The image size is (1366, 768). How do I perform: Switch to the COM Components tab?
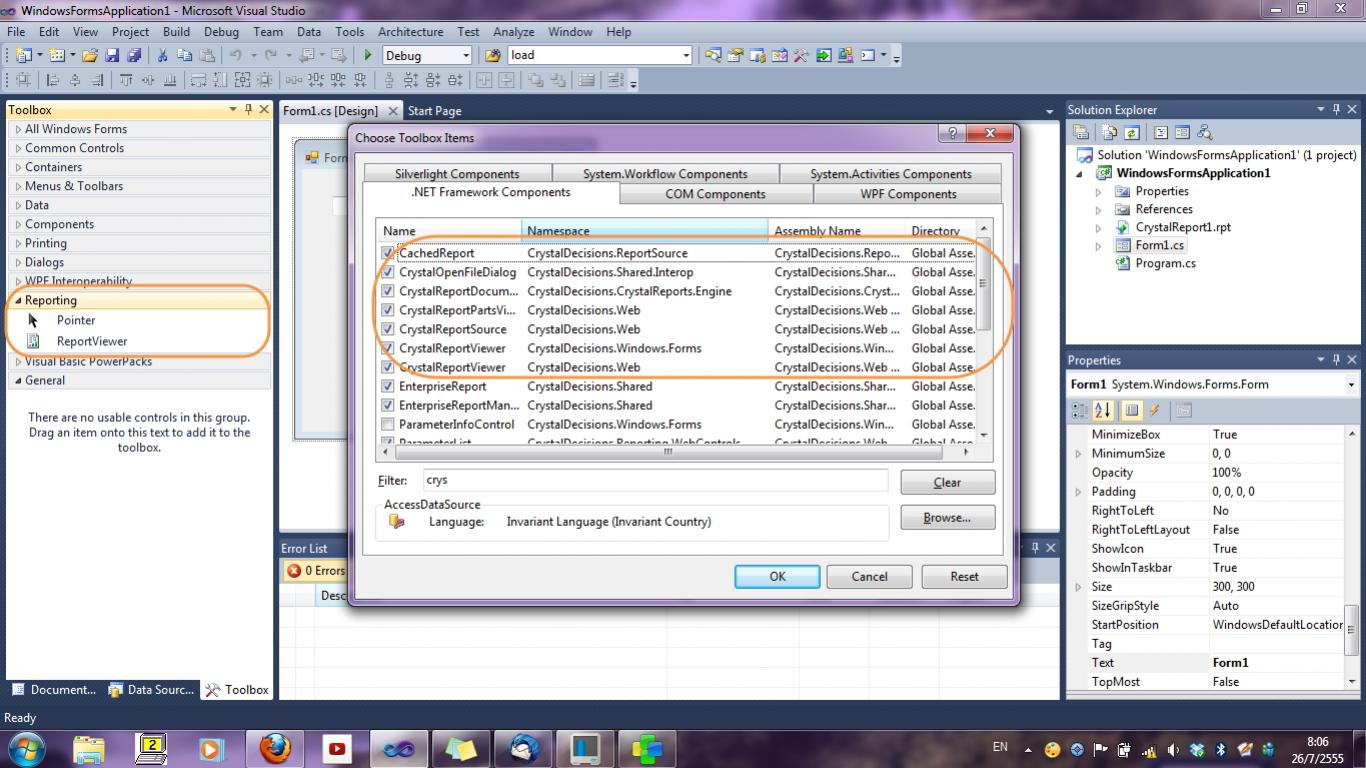(x=716, y=194)
